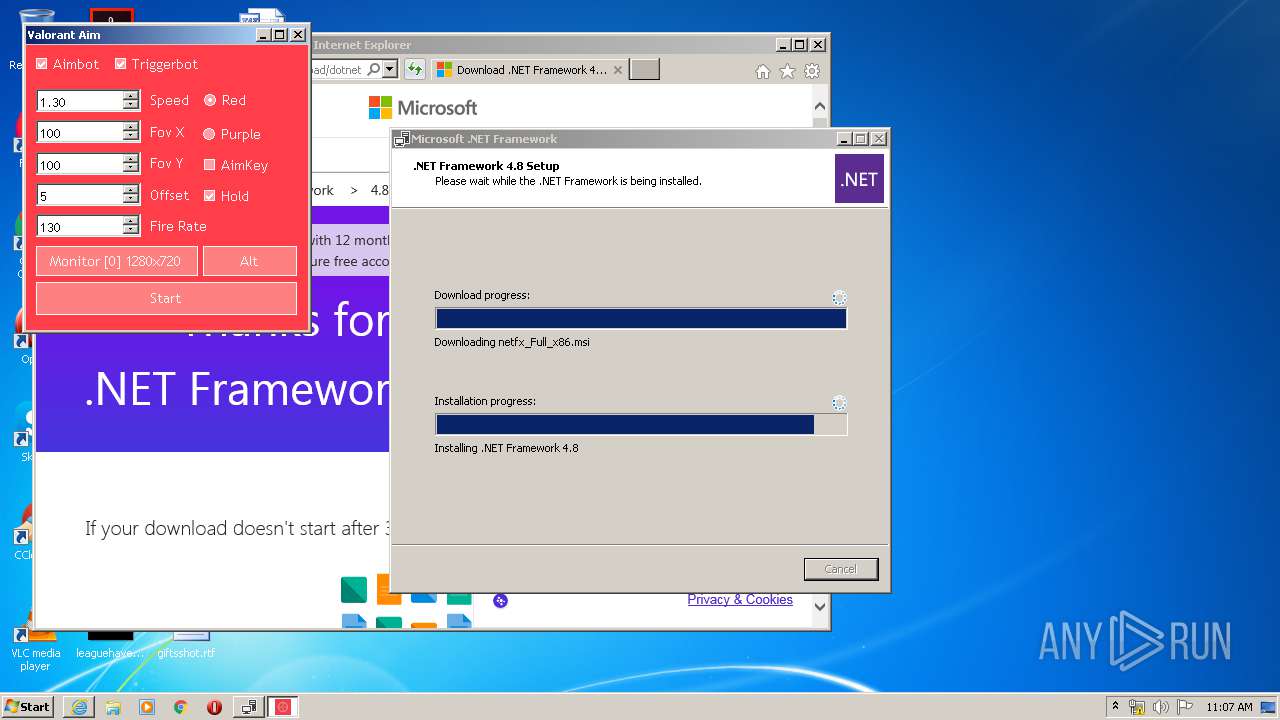The width and height of the screenshot is (1280, 720).
Task: Launch Chrome from the taskbar
Action: pos(180,707)
